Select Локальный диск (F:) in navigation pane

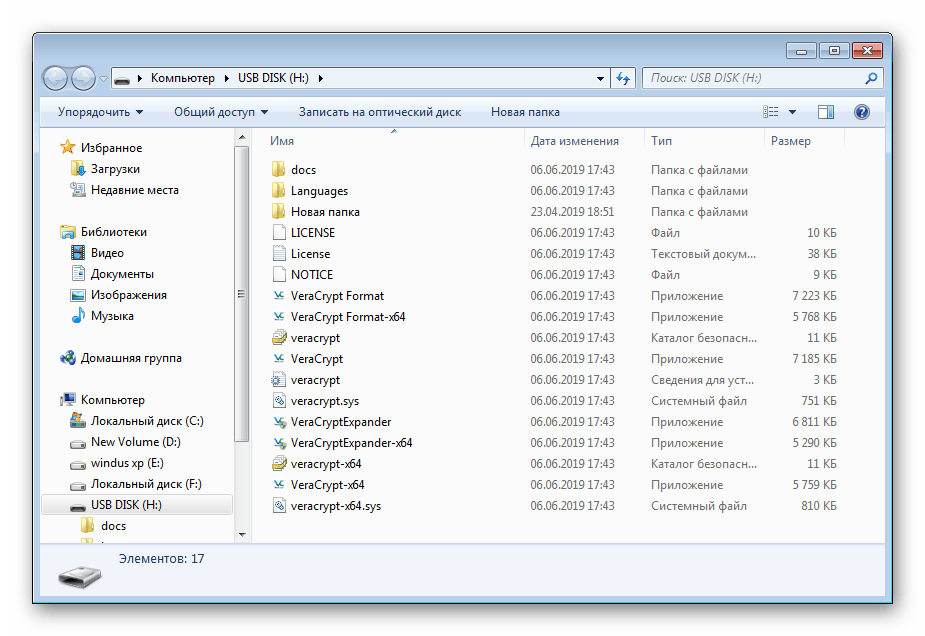coord(146,484)
